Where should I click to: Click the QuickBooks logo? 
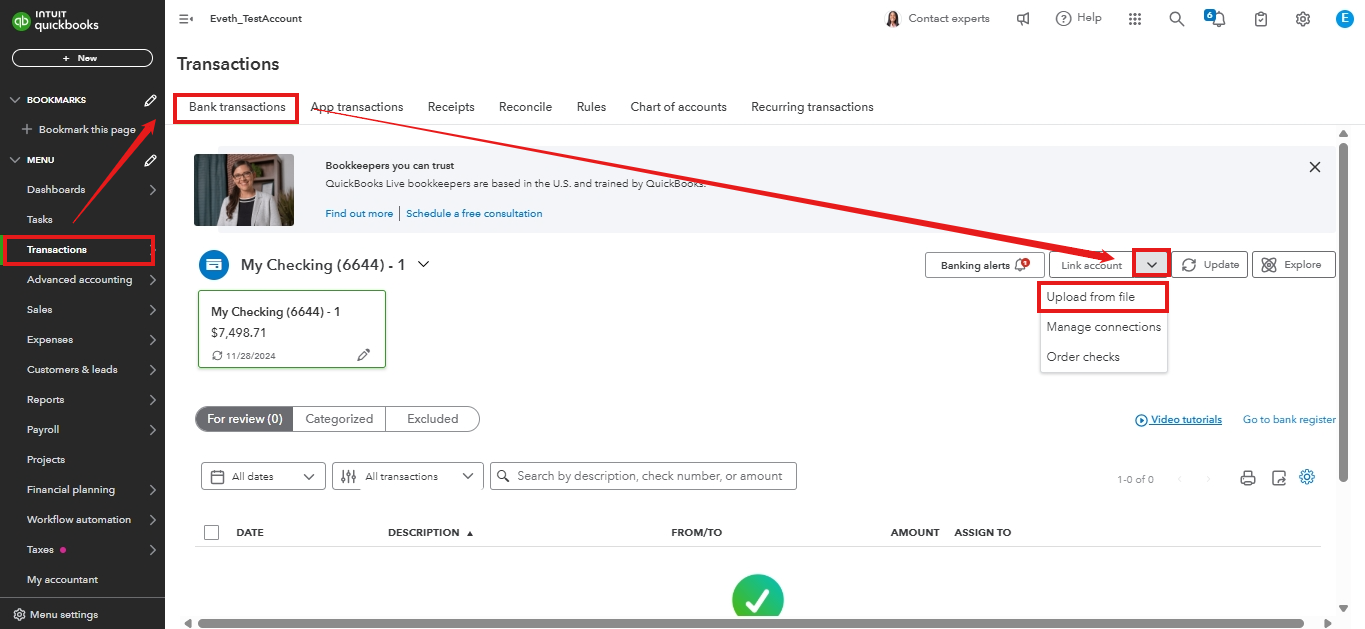[x=54, y=20]
